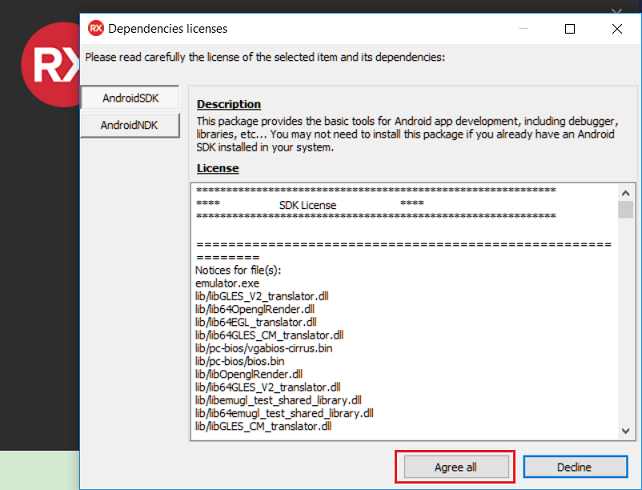This screenshot has width=642, height=490.
Task: Maximize the Dependencies licenses dialog
Action: click(570, 29)
